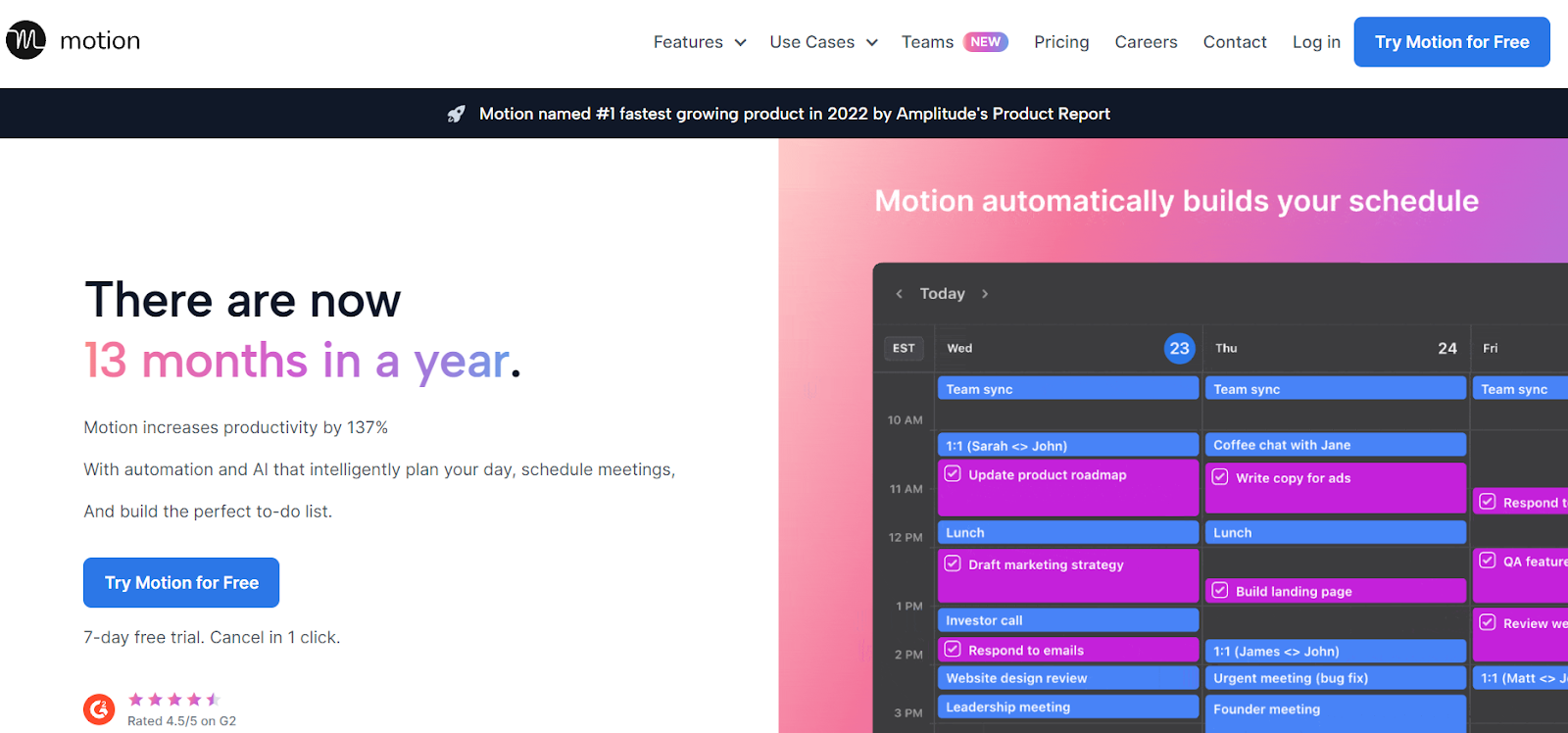
Task: Open the 1:1 (James <> John) event
Action: pos(1336,651)
